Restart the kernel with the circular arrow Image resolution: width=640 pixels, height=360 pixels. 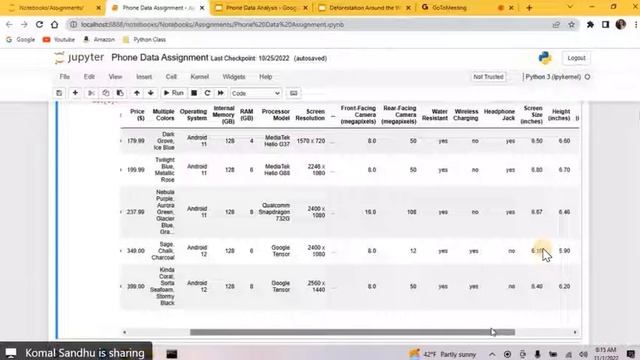click(x=207, y=93)
